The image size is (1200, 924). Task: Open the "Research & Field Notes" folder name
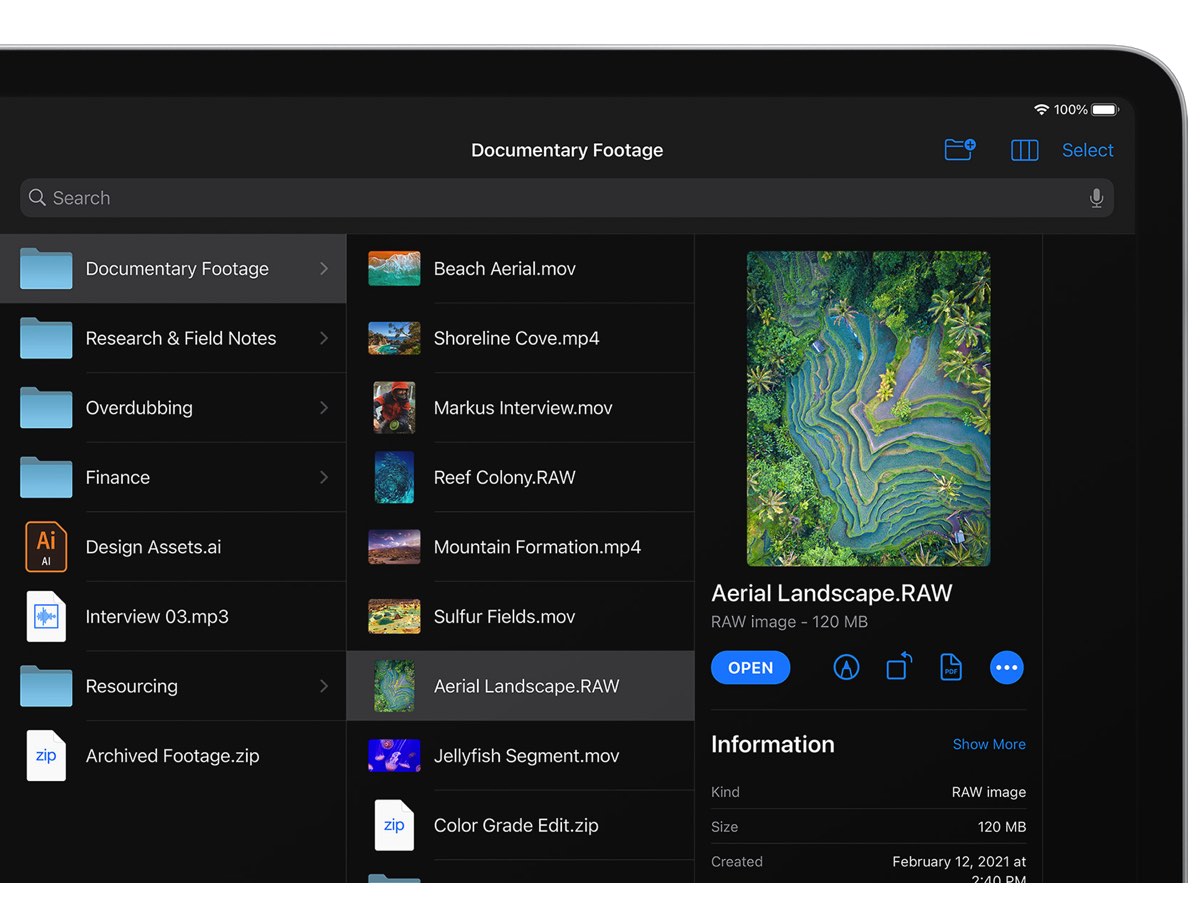(181, 338)
